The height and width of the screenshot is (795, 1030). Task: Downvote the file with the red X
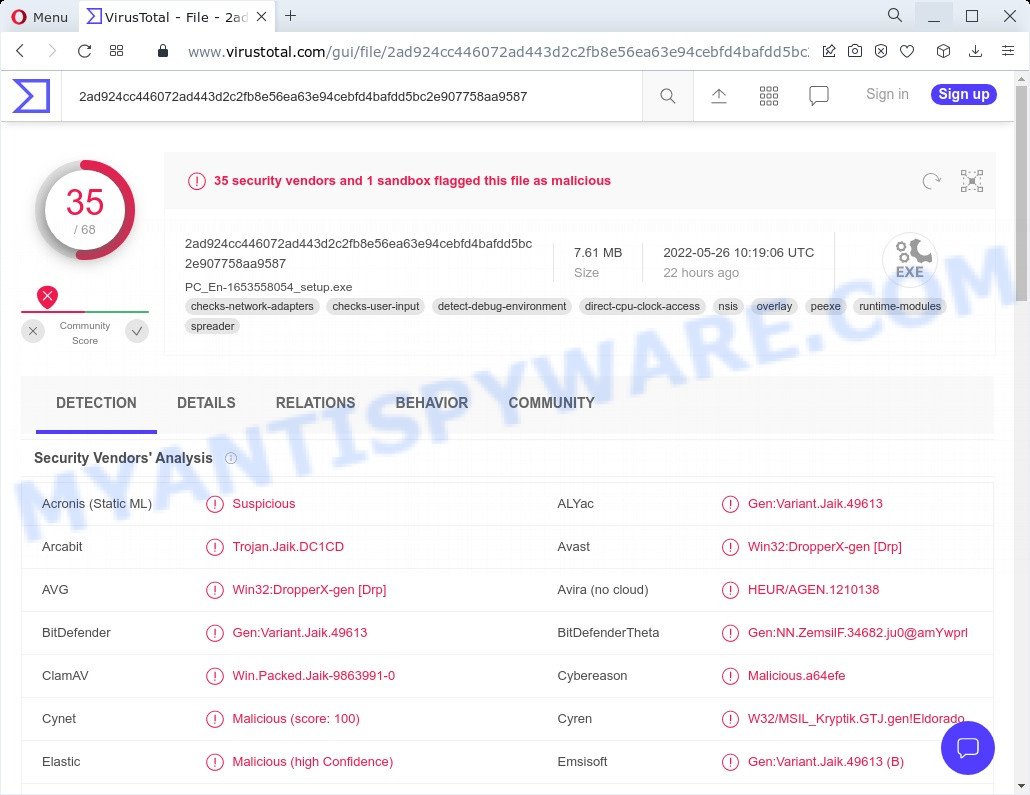point(47,296)
